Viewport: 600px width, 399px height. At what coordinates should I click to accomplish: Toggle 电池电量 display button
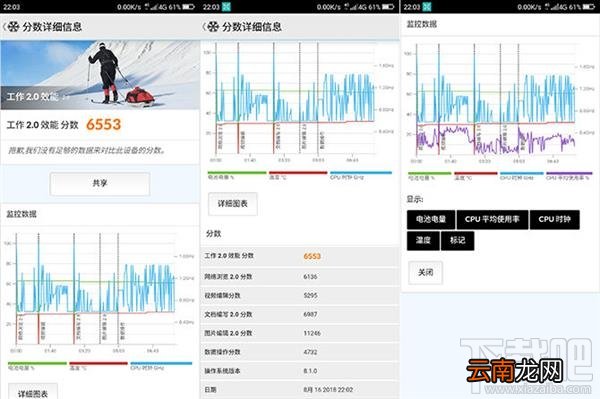point(431,220)
